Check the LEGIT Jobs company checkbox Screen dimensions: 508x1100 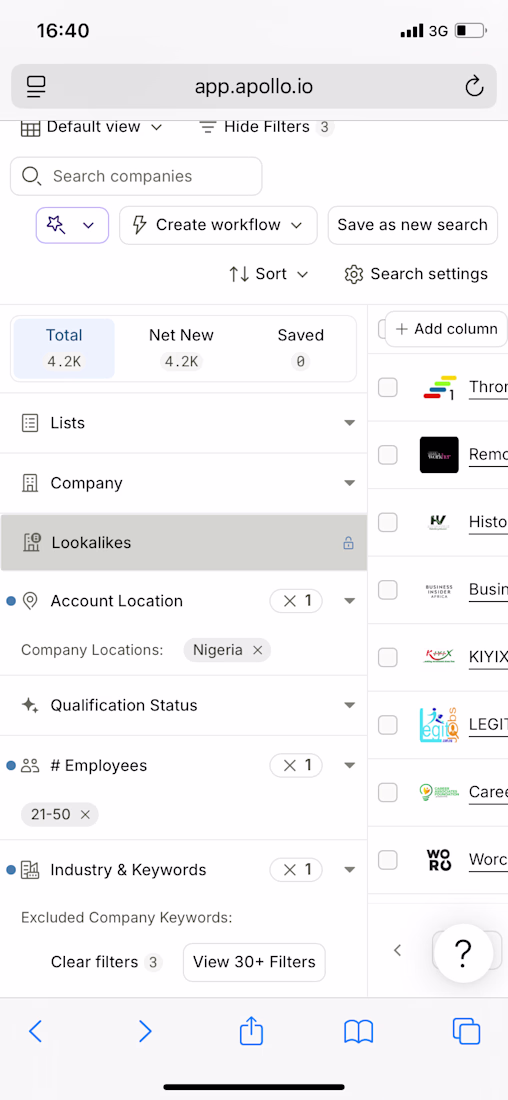[x=388, y=725]
